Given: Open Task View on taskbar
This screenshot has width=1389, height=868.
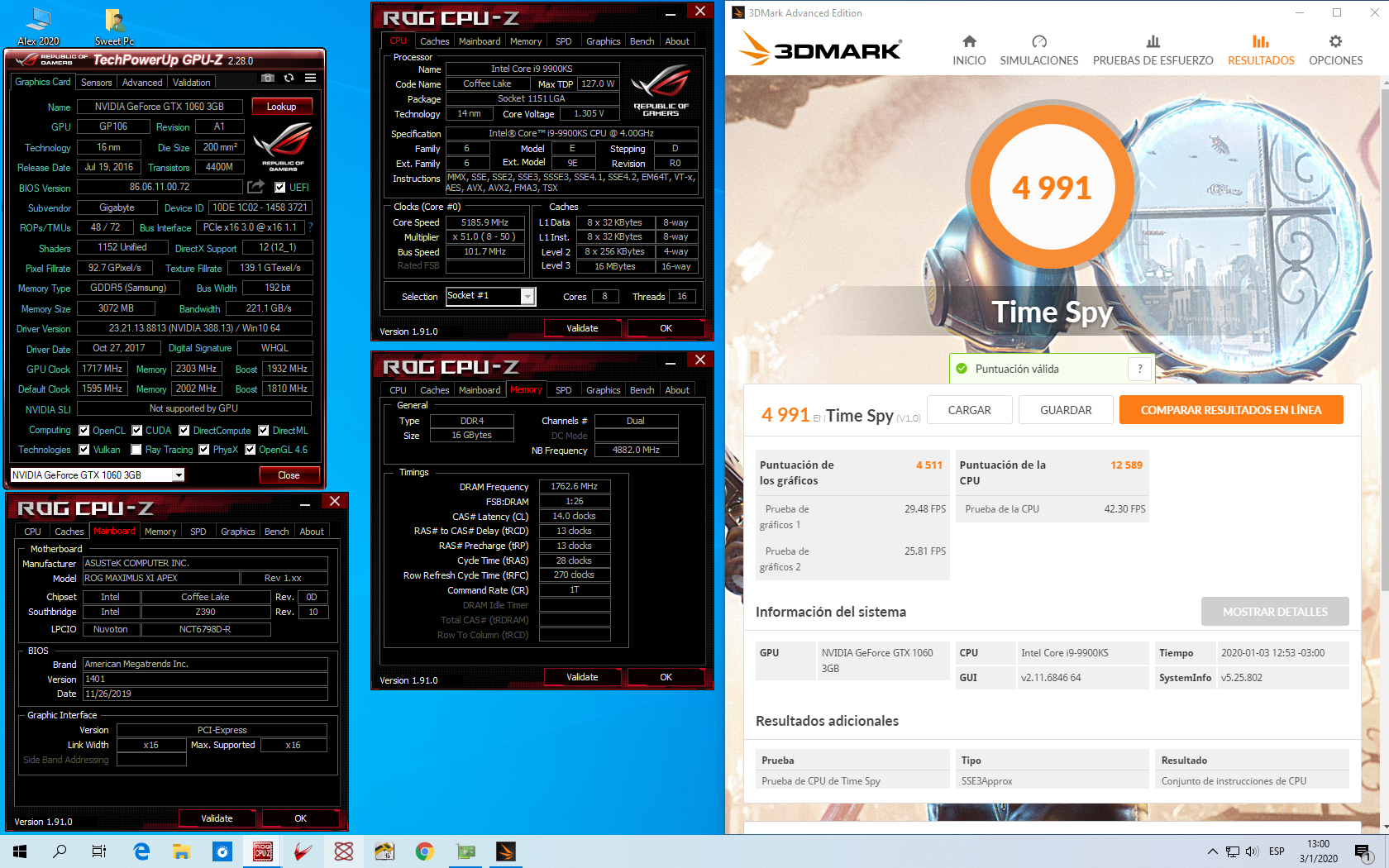Looking at the screenshot, I should (x=99, y=851).
